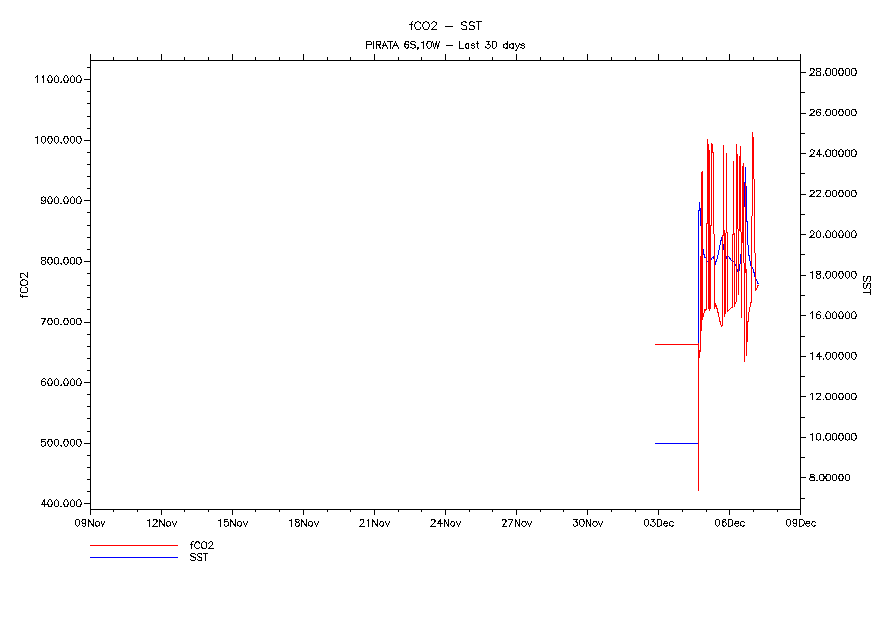Click the red horizontal segment at 500 level
Image resolution: width=891 pixels, height=630 pixels.
pyautogui.click(x=676, y=443)
